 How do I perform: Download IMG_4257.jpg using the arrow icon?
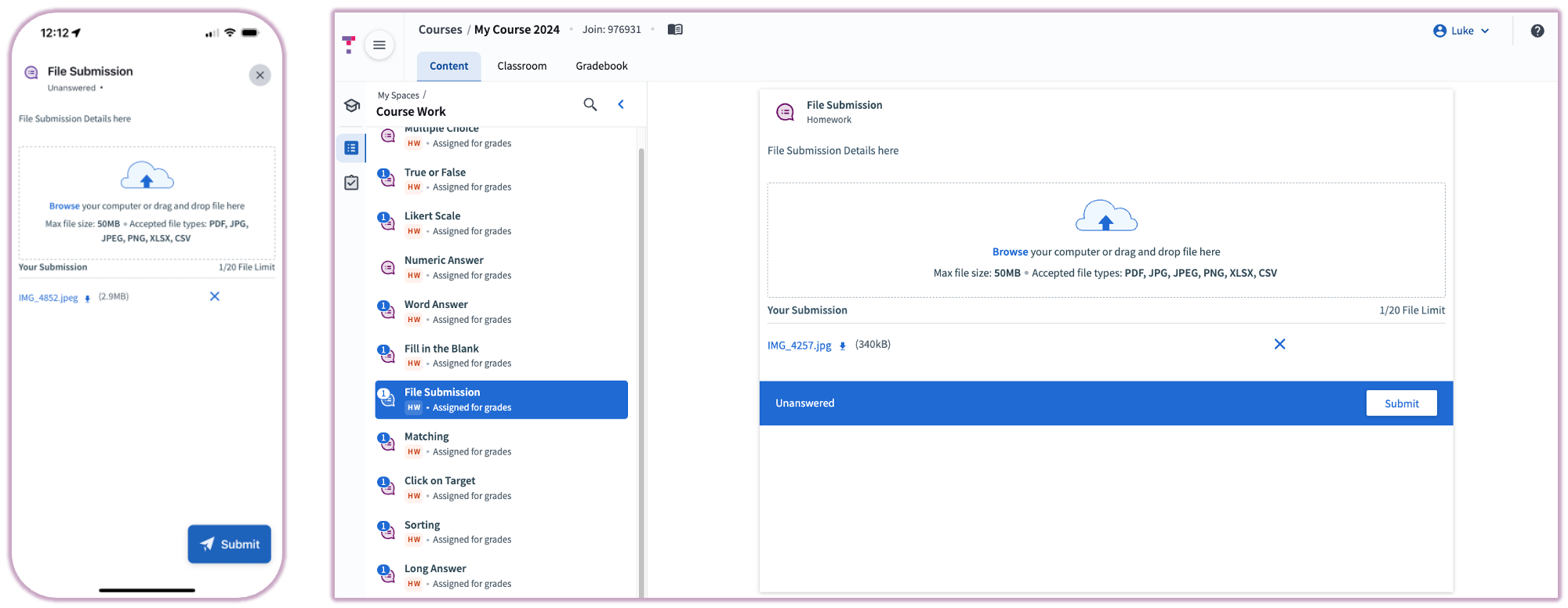[843, 346]
